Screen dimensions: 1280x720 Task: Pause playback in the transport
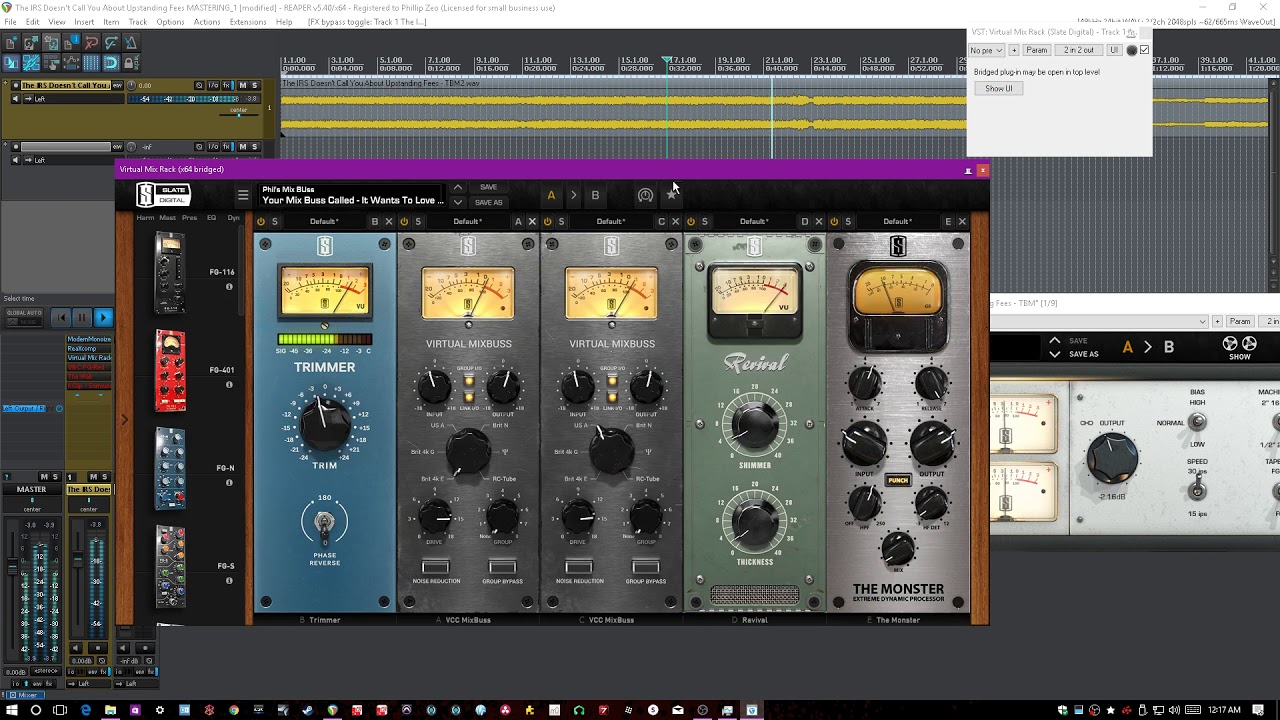coord(82,318)
